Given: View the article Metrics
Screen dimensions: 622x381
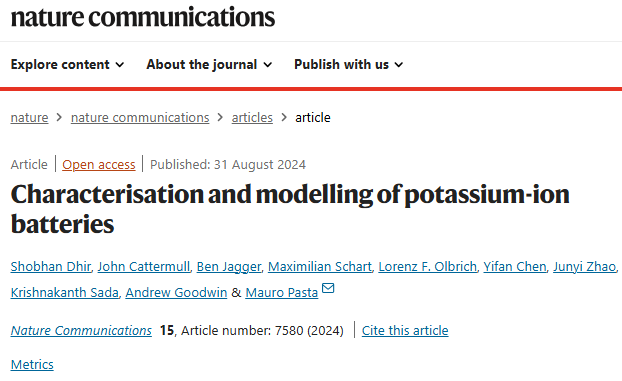Looking at the screenshot, I should pos(32,364).
